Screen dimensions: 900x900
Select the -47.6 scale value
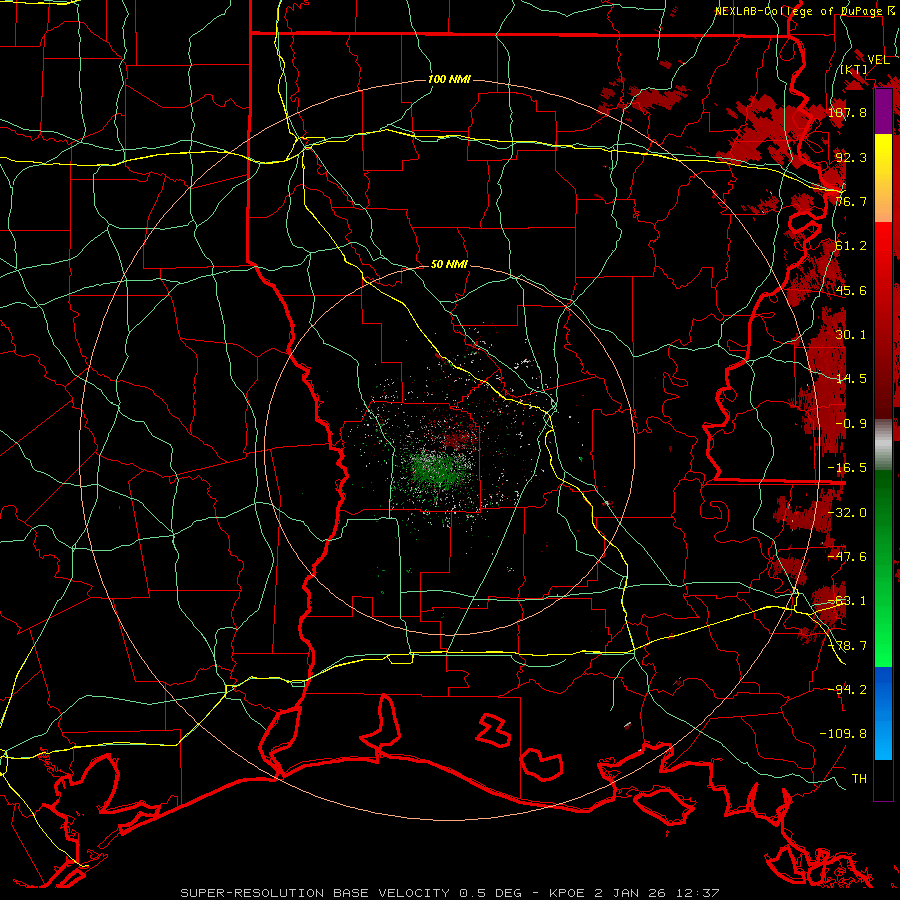pos(848,557)
